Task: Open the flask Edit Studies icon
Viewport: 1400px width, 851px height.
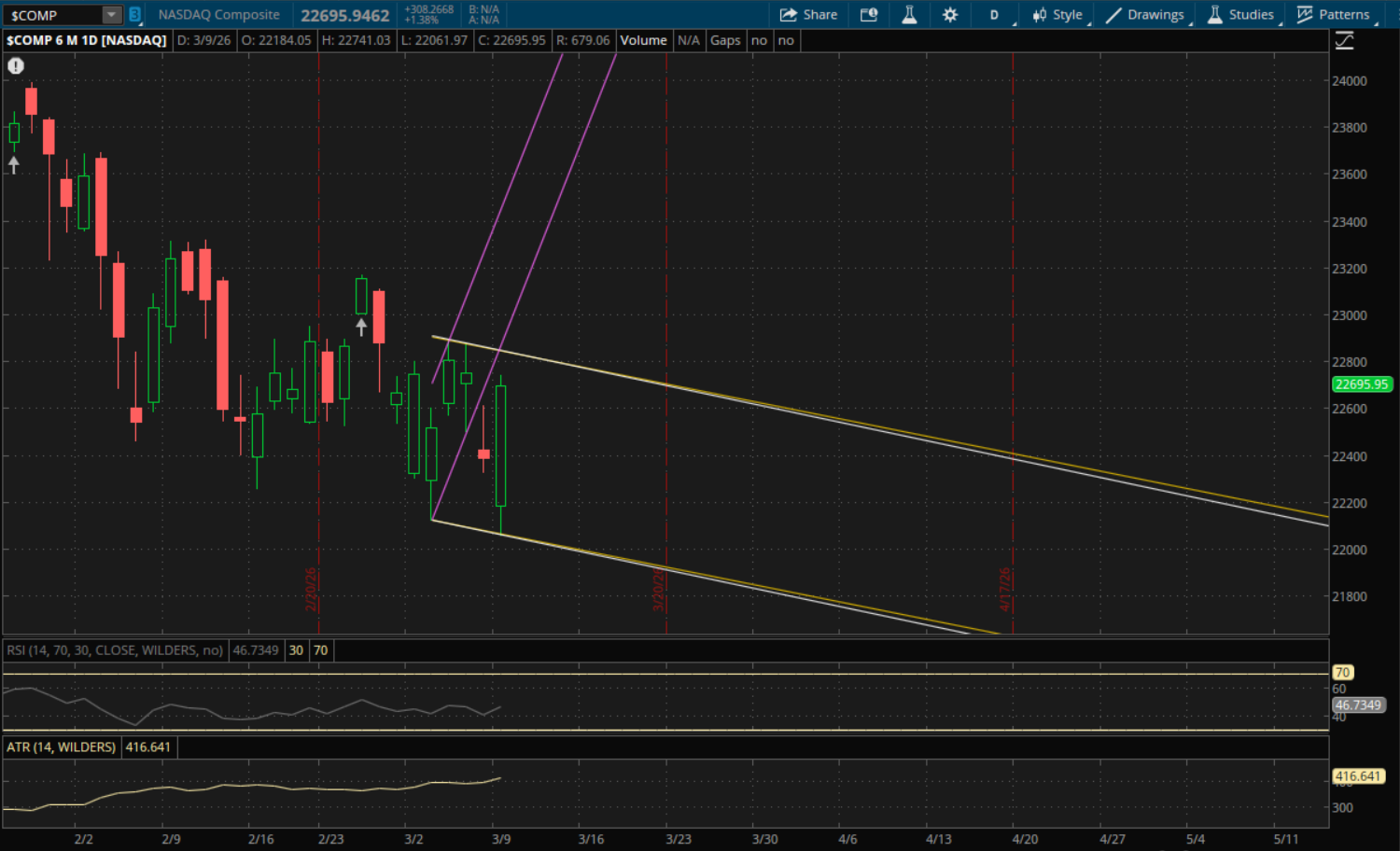Action: tap(909, 15)
